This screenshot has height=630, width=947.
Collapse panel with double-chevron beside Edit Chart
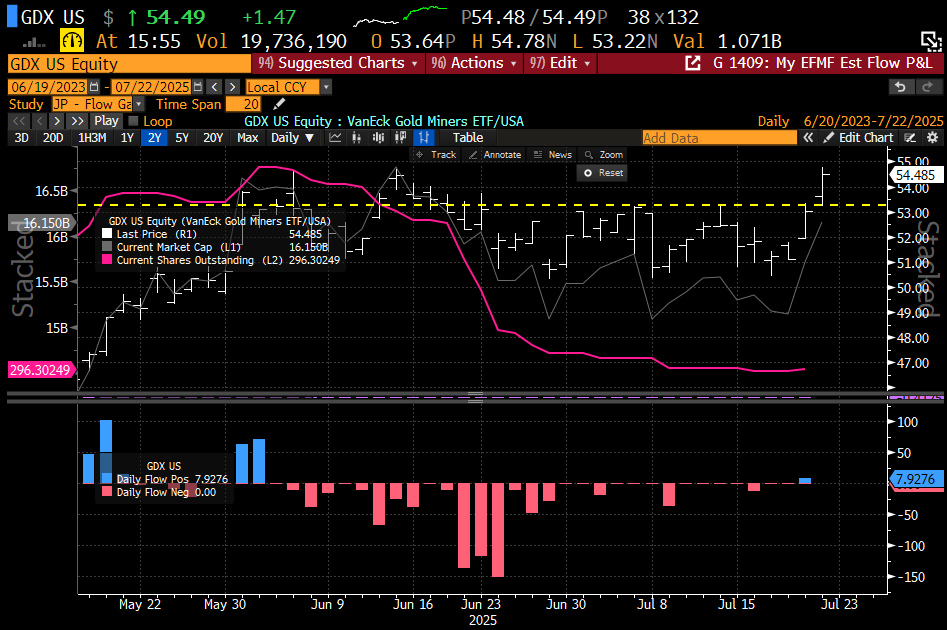pos(808,138)
